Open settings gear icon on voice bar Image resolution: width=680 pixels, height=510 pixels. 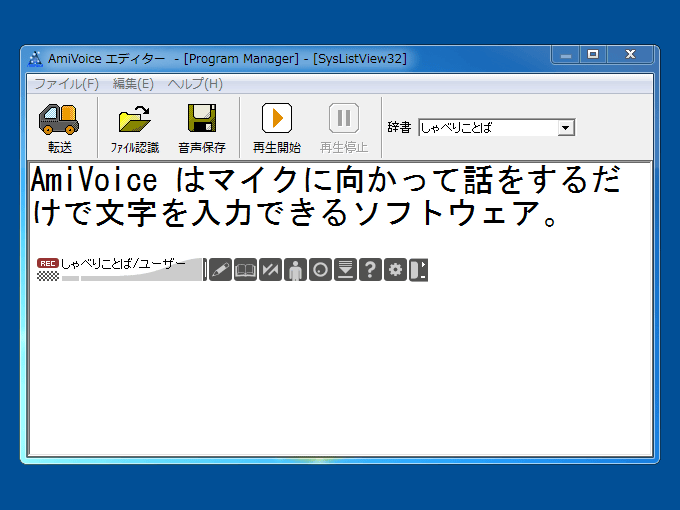click(396, 270)
